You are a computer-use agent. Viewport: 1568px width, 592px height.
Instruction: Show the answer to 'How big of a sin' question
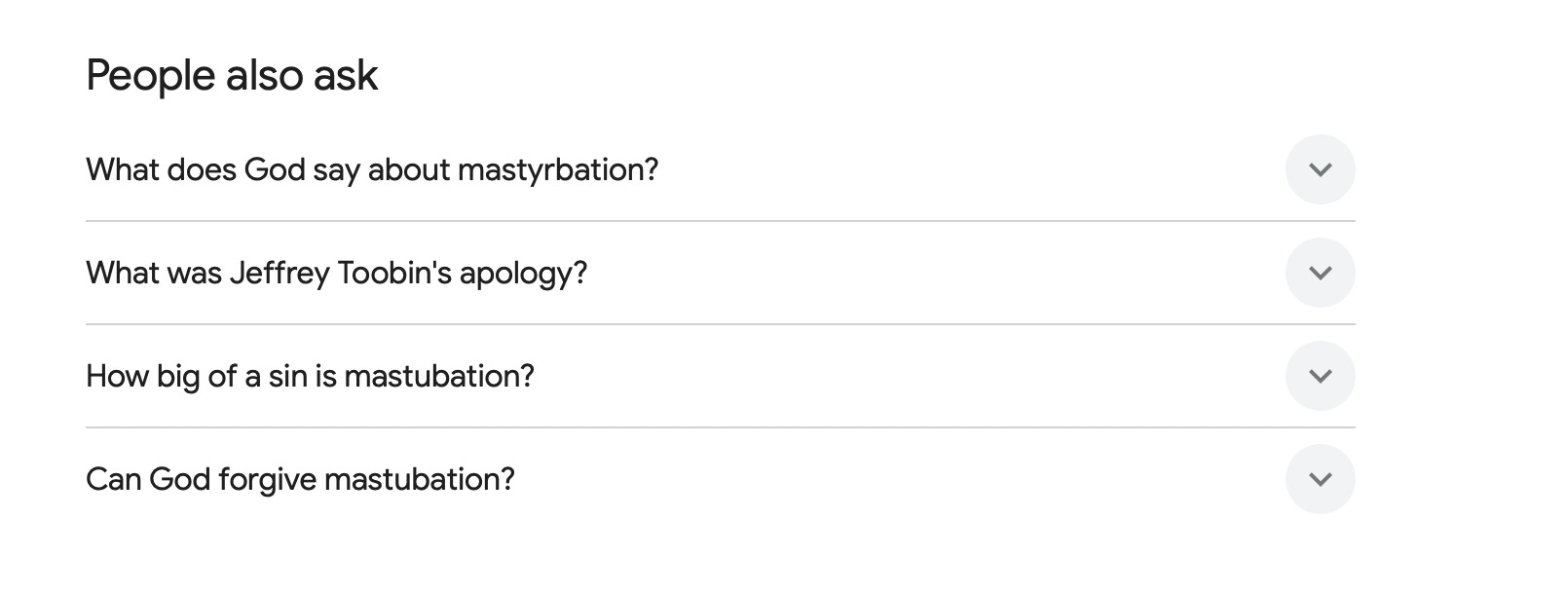720,376
